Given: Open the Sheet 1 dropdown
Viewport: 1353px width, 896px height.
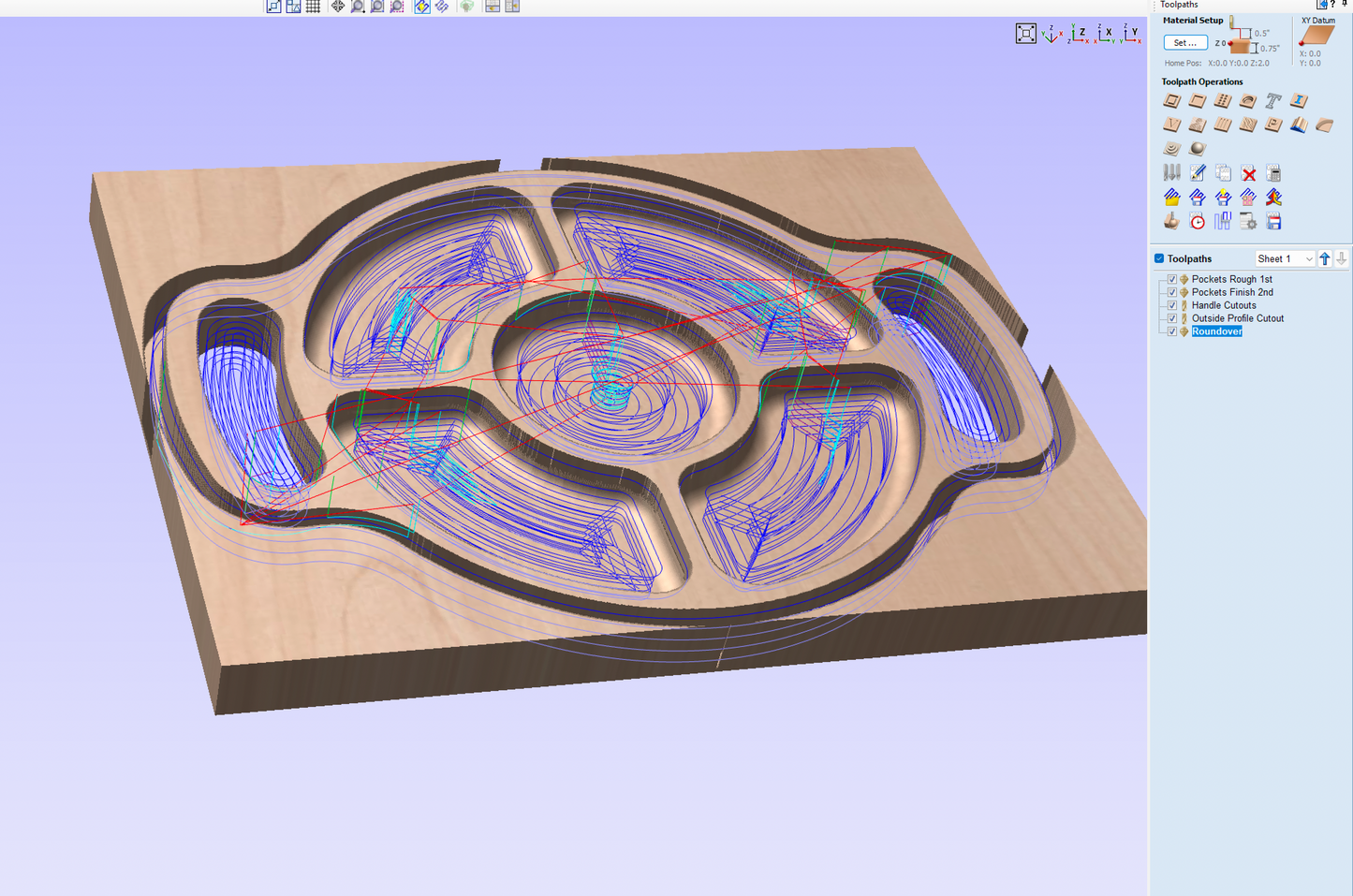Looking at the screenshot, I should pyautogui.click(x=1309, y=258).
